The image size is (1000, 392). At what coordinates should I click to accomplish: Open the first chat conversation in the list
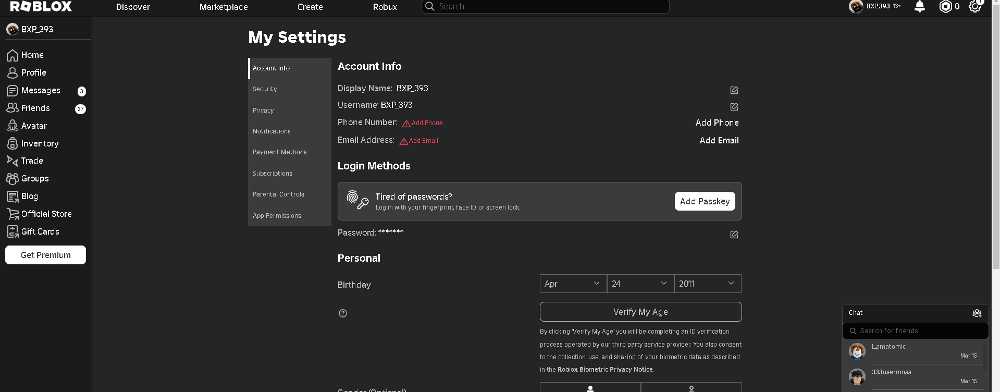[915, 351]
